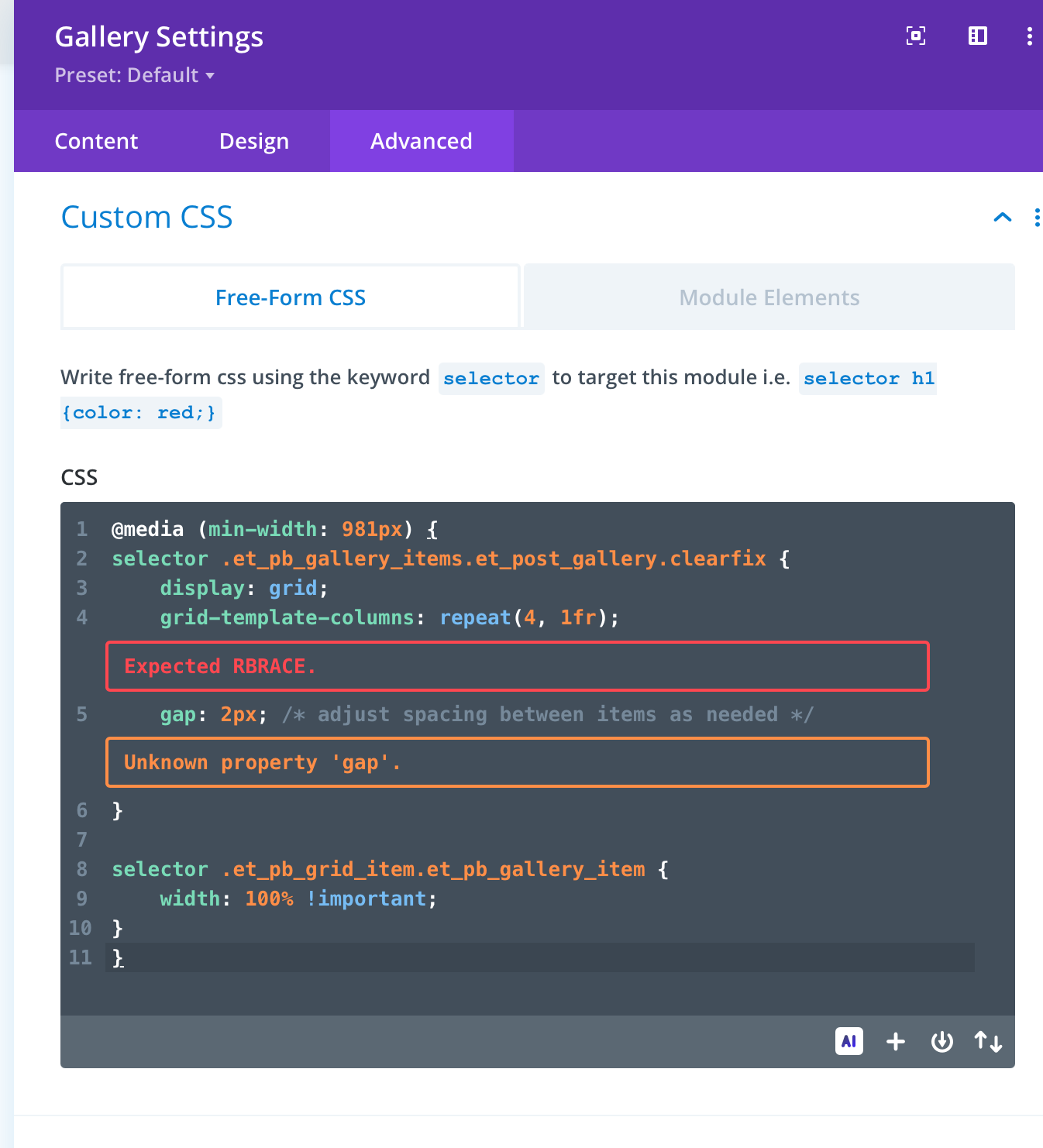Place cursor on line 11 of CSS editor

pyautogui.click(x=465, y=958)
